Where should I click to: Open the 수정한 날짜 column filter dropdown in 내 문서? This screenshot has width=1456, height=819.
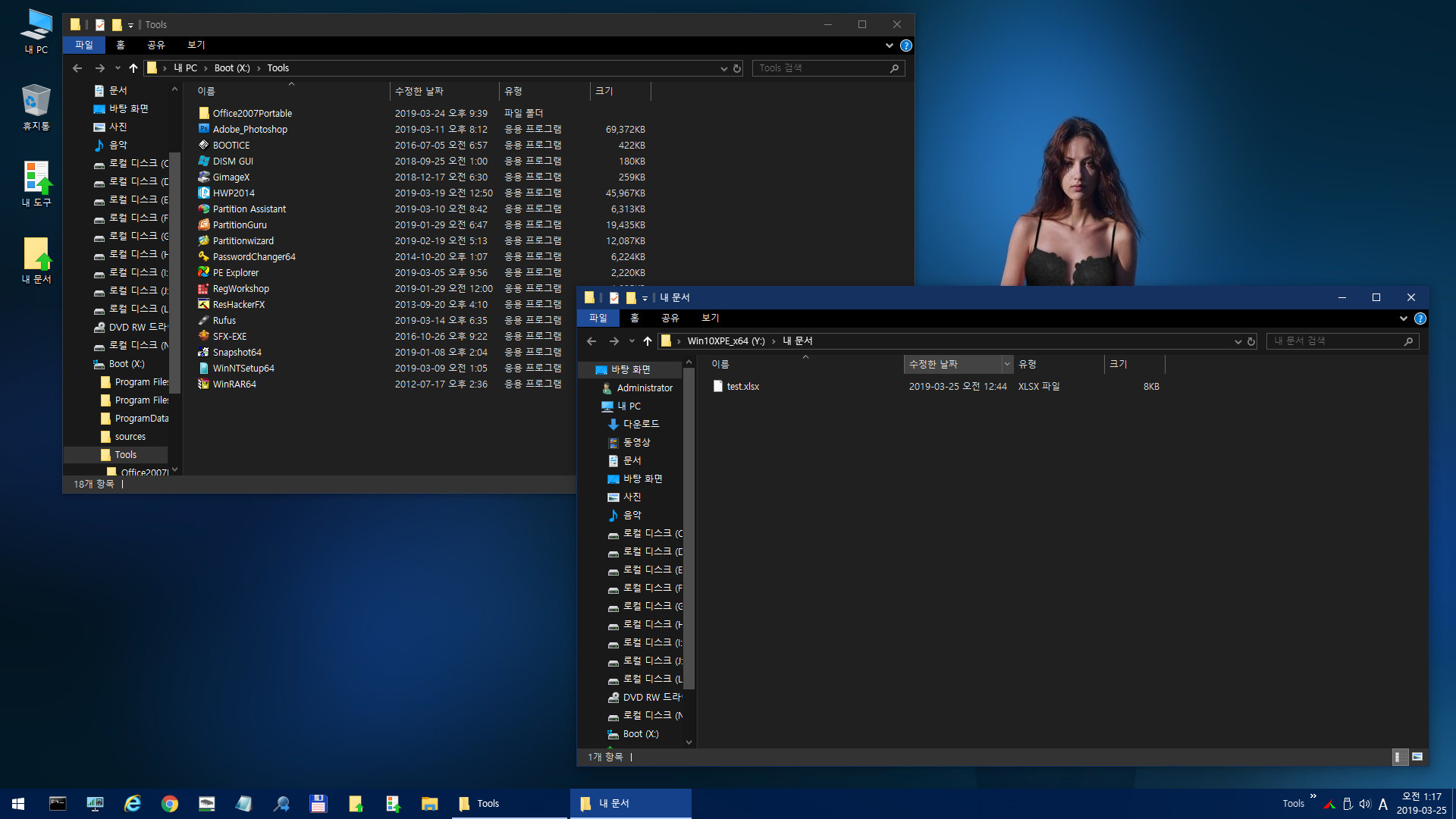1007,364
